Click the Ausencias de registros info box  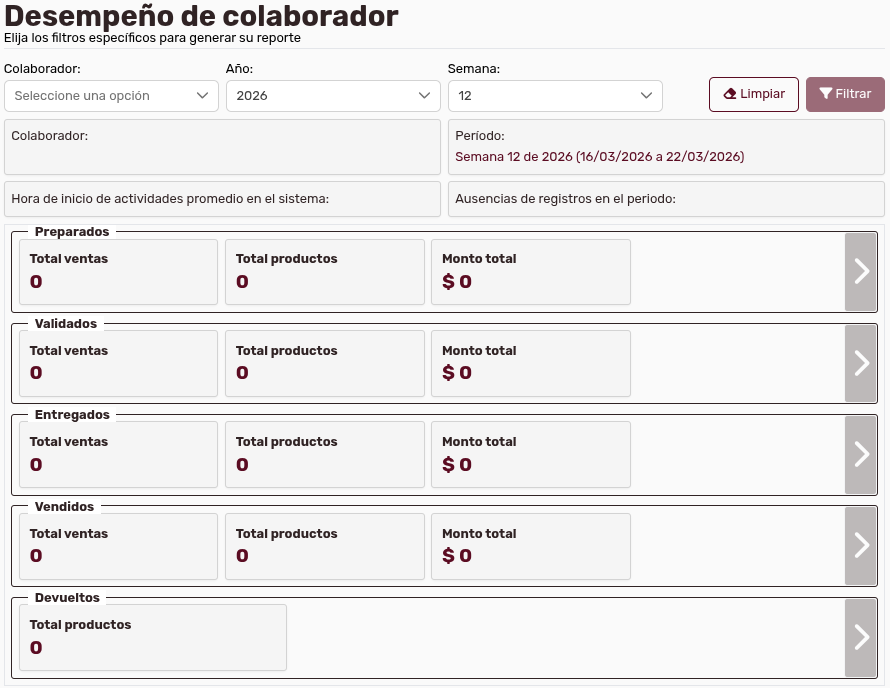(x=666, y=199)
